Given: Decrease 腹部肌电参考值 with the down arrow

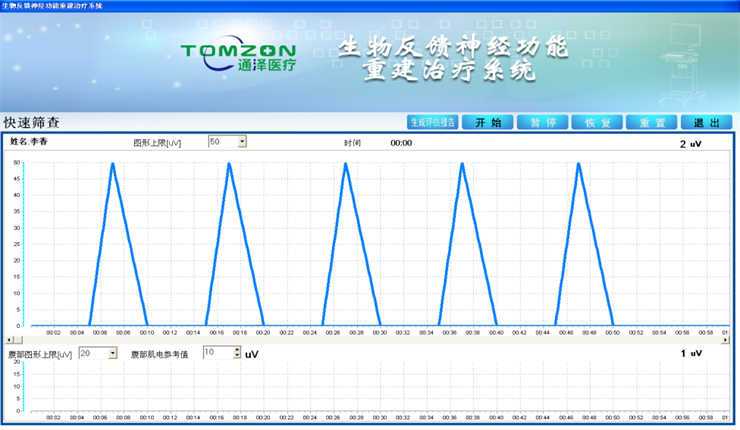Looking at the screenshot, I should point(237,356).
